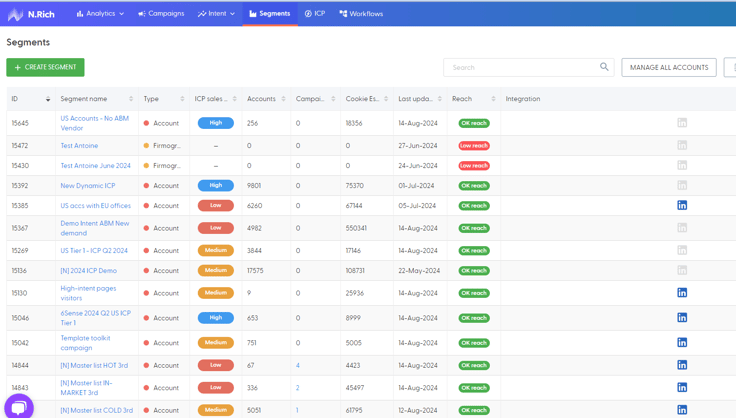The image size is (736, 418).
Task: Click LinkedIn icon for segment 15385
Action: click(682, 205)
